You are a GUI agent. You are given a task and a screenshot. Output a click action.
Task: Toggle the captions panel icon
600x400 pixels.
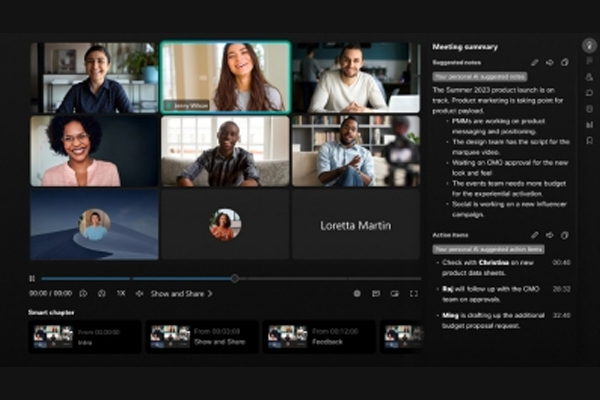click(x=376, y=294)
